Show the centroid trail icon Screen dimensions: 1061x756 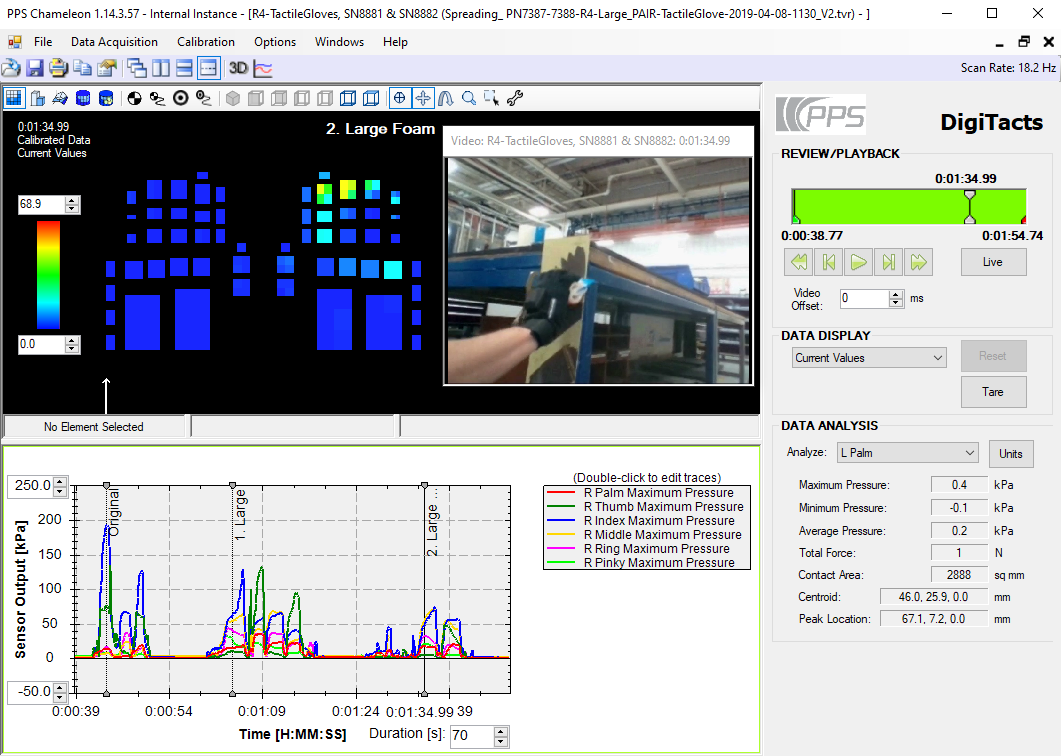[158, 98]
